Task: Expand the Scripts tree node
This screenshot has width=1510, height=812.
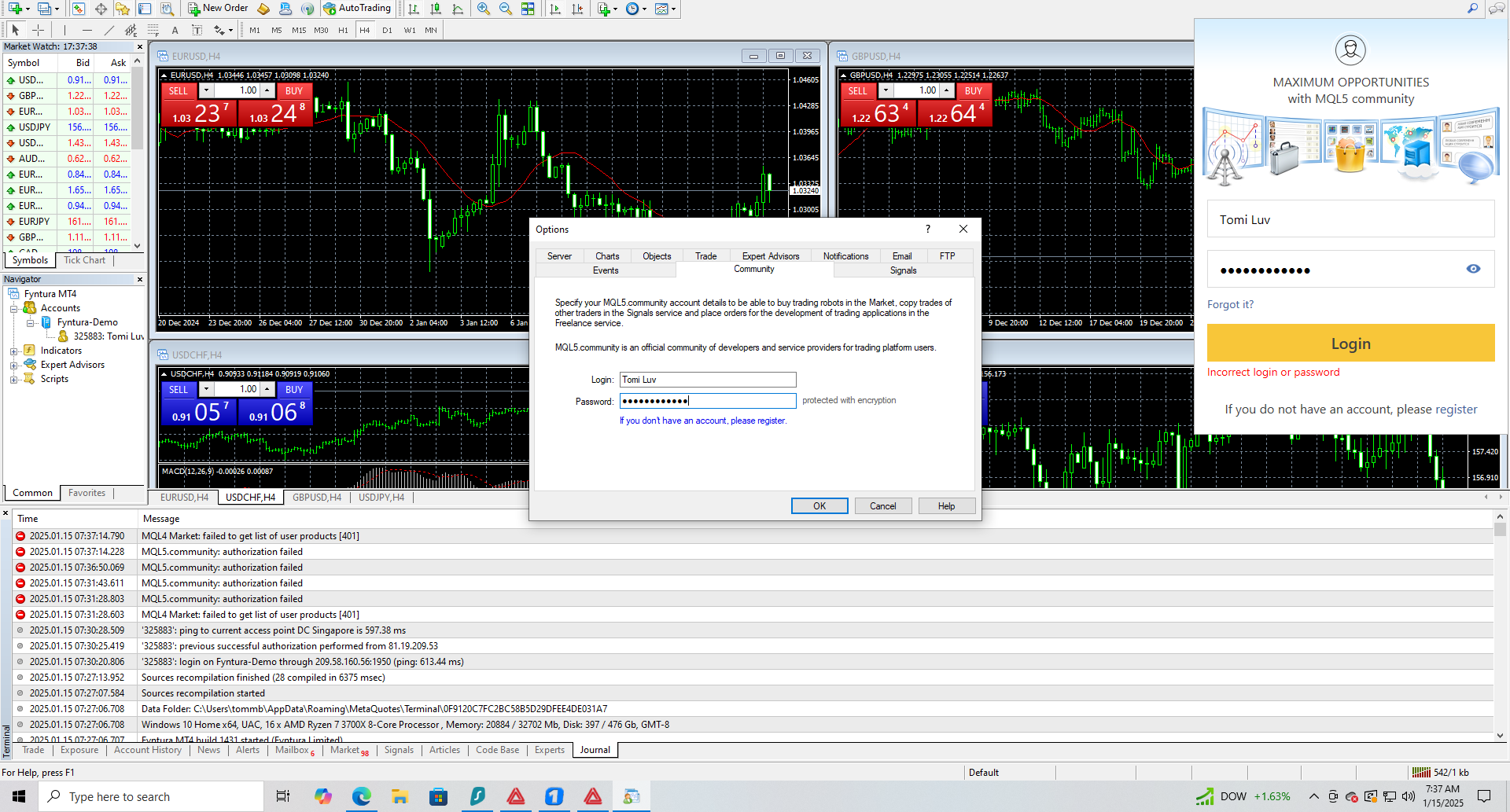Action: click(13, 379)
